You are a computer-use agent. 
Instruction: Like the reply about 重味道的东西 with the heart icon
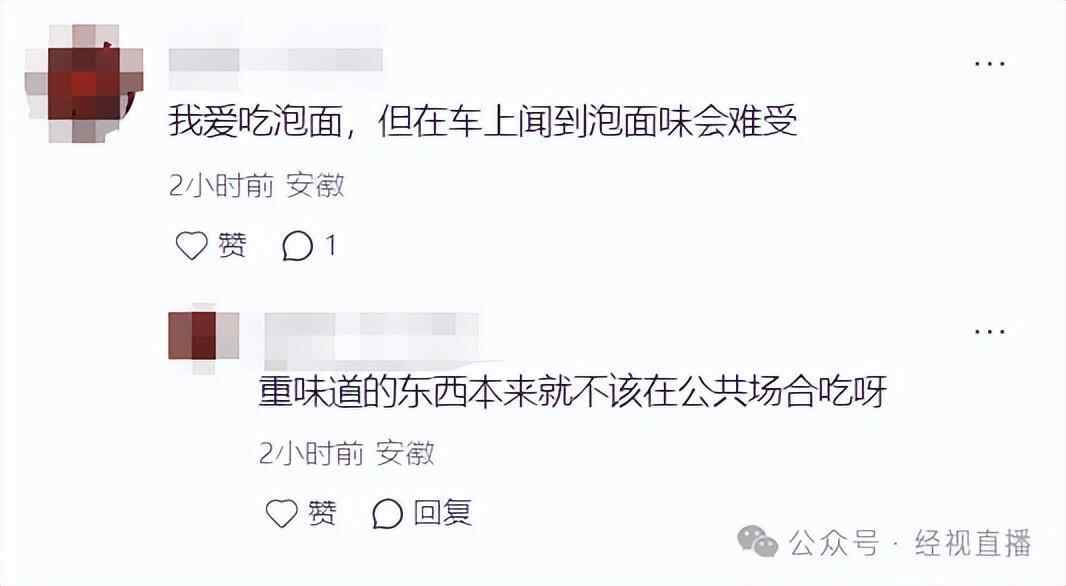[281, 513]
